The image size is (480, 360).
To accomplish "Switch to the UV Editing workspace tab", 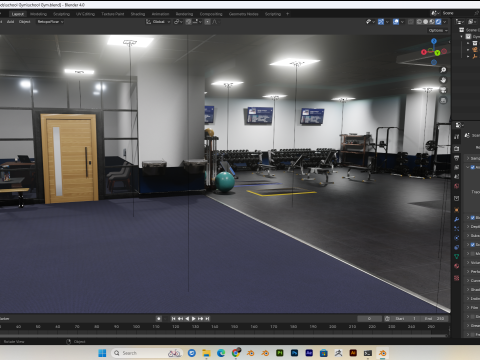I will tap(85, 14).
